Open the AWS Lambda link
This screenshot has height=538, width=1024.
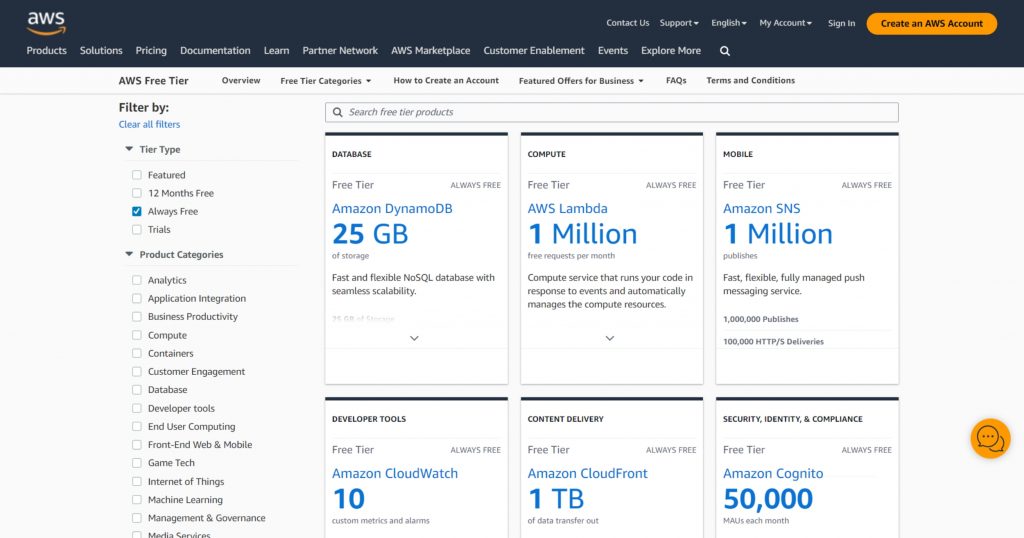pos(568,208)
